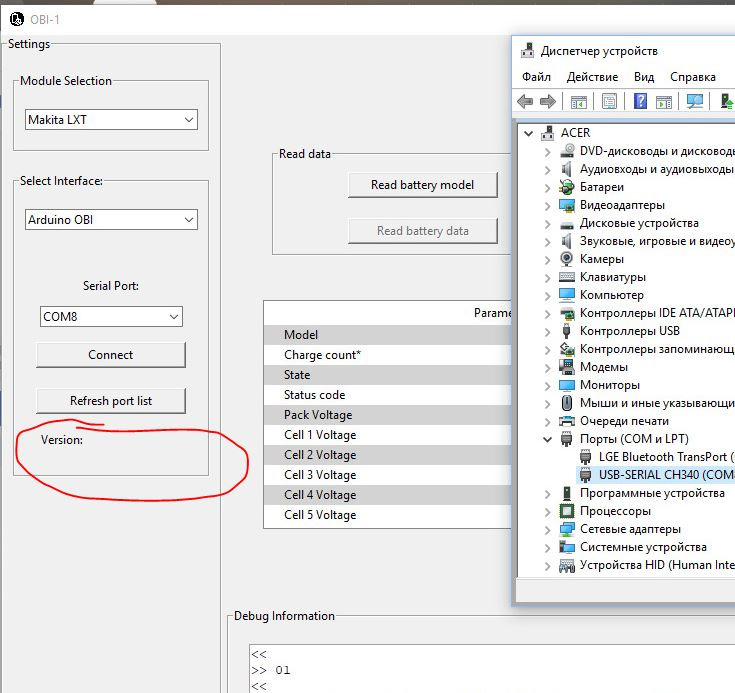Screen dimensions: 735x693
Task: Select USB-SERIAL CH340 device in tree
Action: 660,475
